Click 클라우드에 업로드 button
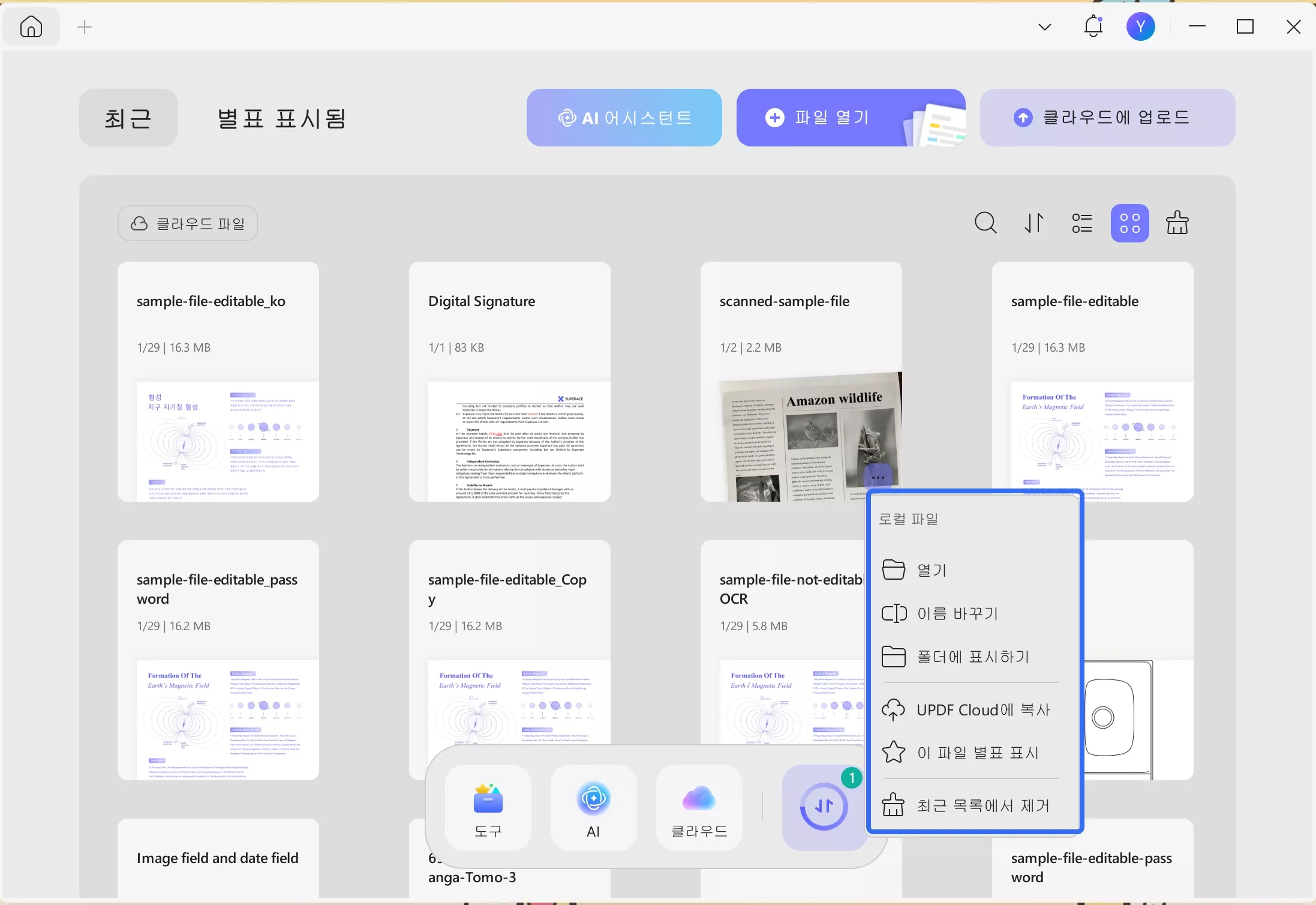The height and width of the screenshot is (905, 1316). coord(1107,118)
